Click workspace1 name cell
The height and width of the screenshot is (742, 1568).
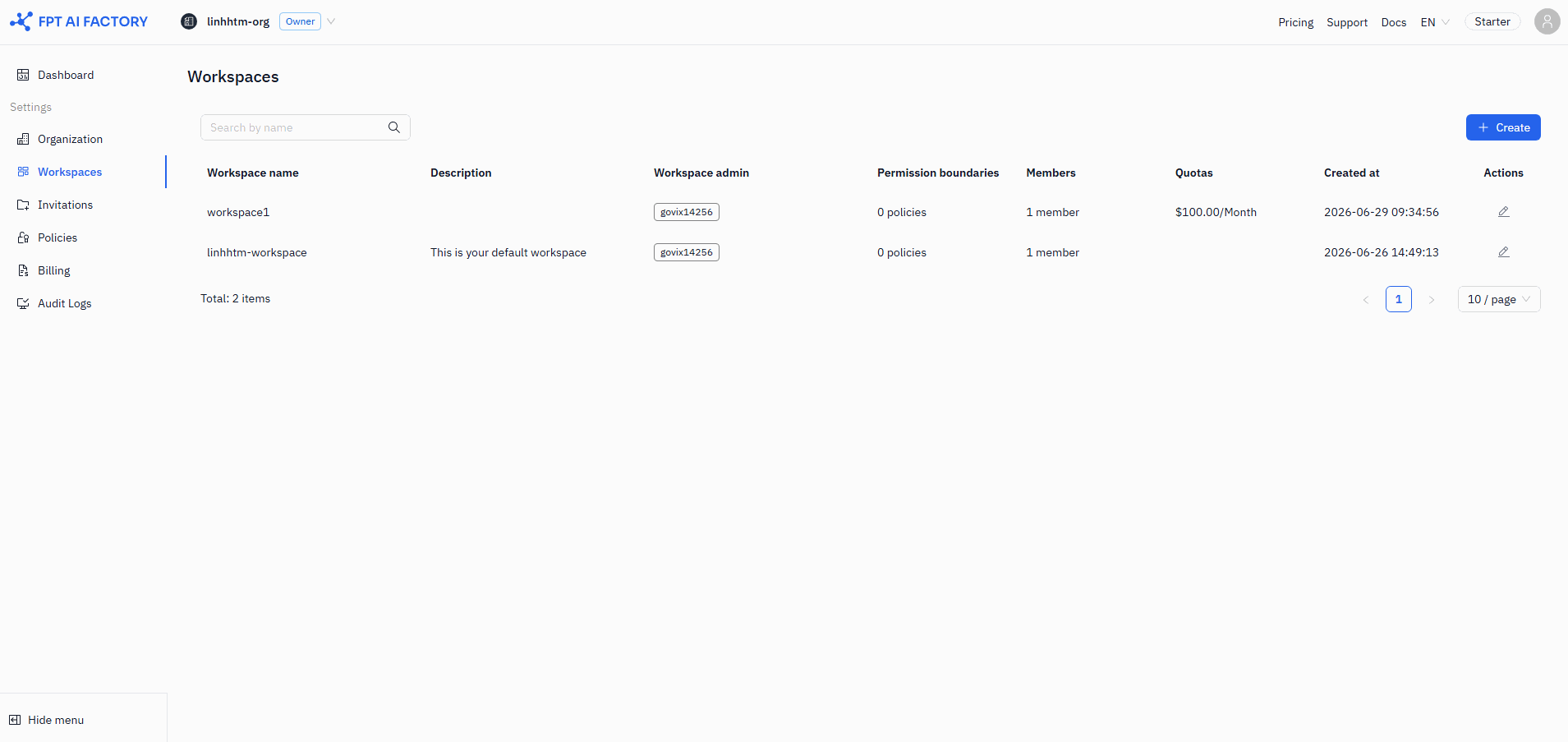click(x=238, y=212)
